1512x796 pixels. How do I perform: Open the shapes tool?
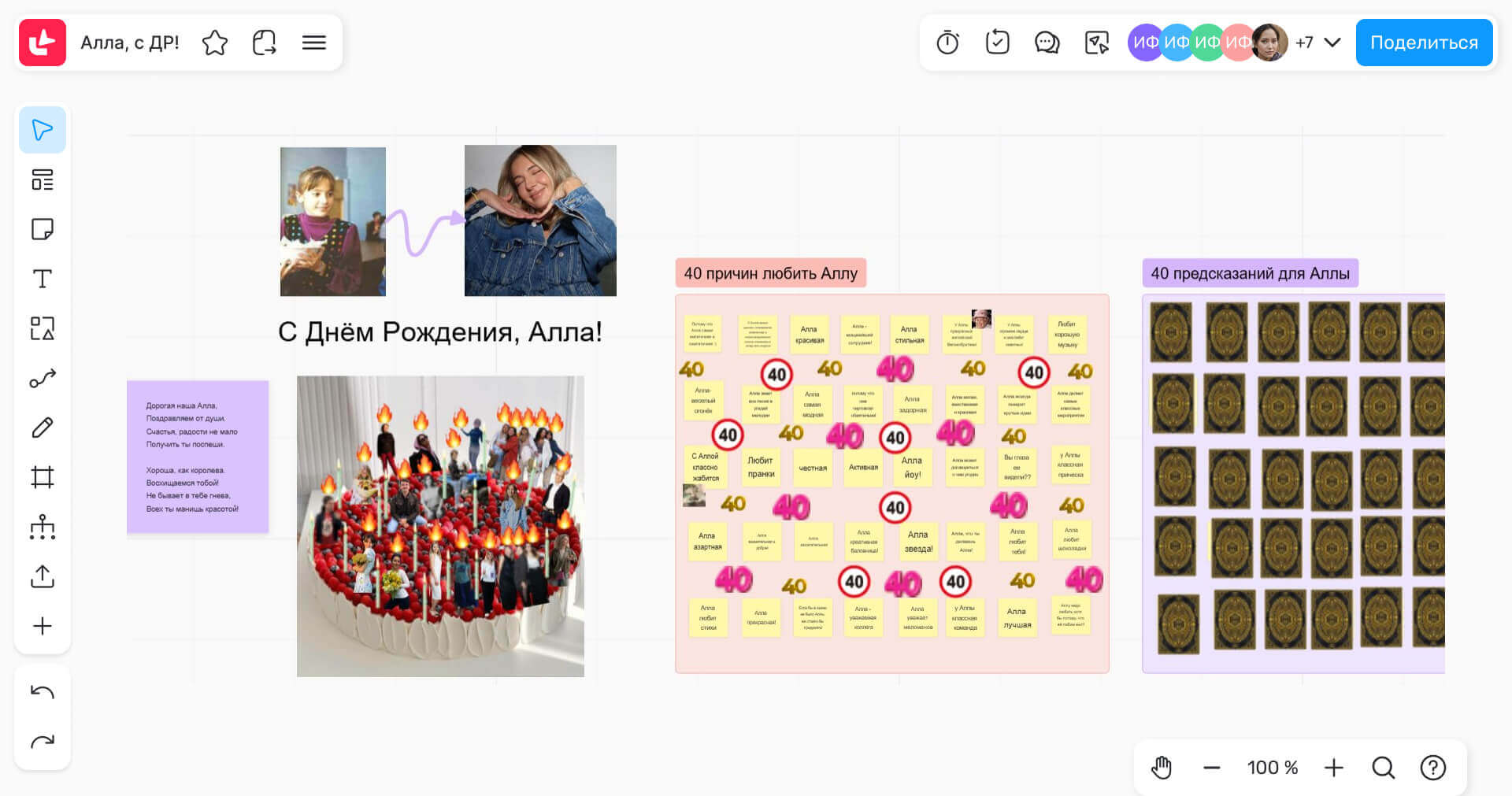[x=43, y=328]
